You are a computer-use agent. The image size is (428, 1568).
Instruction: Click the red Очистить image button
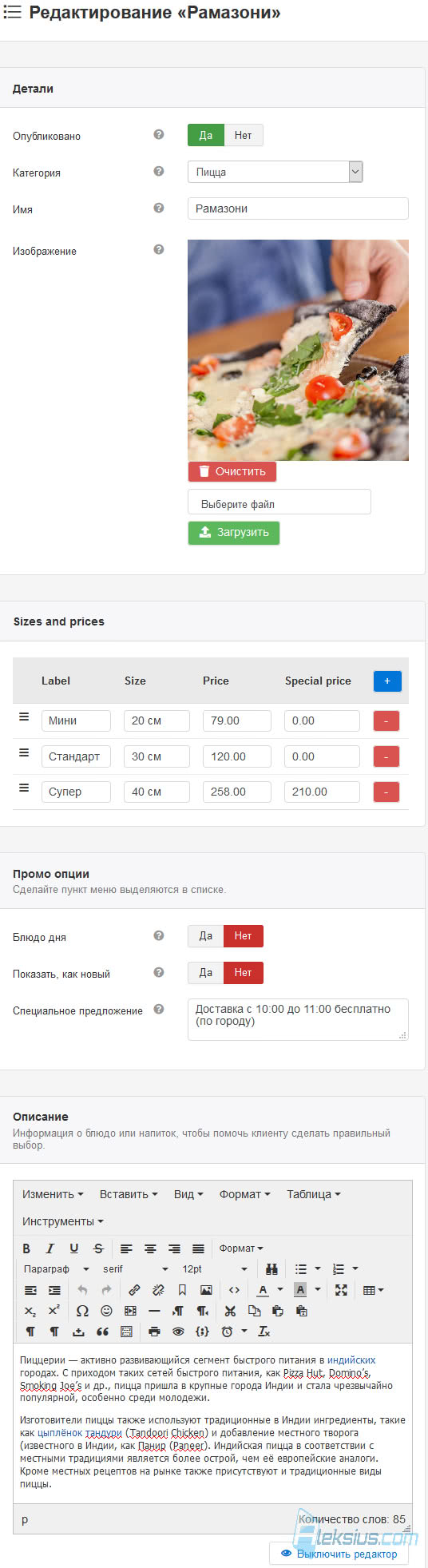pyautogui.click(x=232, y=471)
